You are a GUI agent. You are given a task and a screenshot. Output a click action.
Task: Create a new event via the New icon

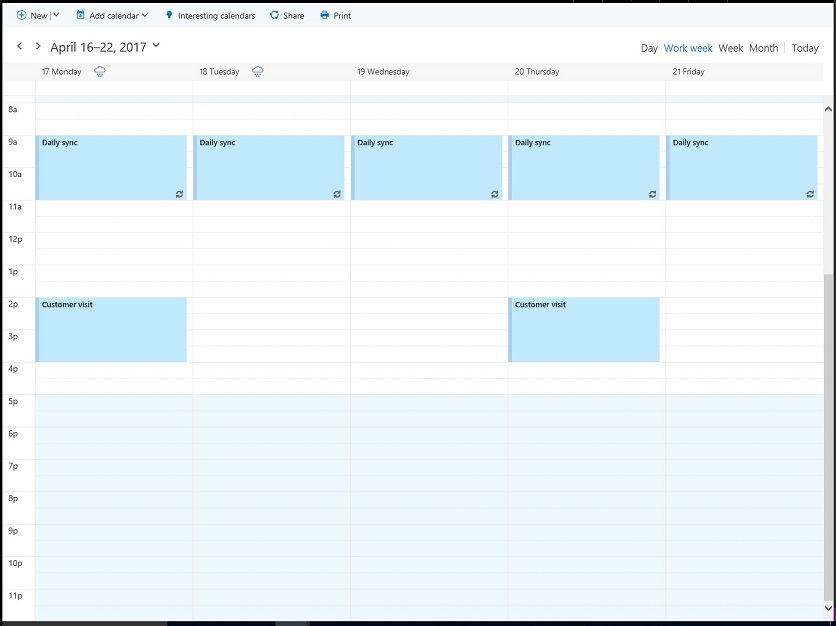23,15
